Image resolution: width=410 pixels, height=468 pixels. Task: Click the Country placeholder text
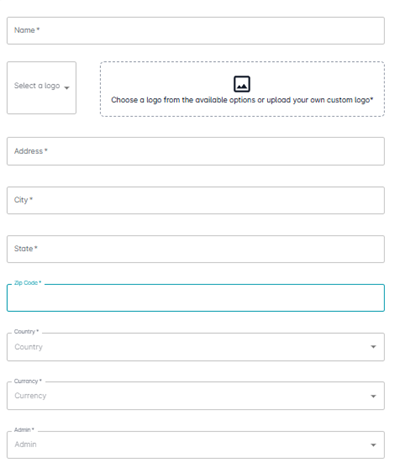coord(28,347)
